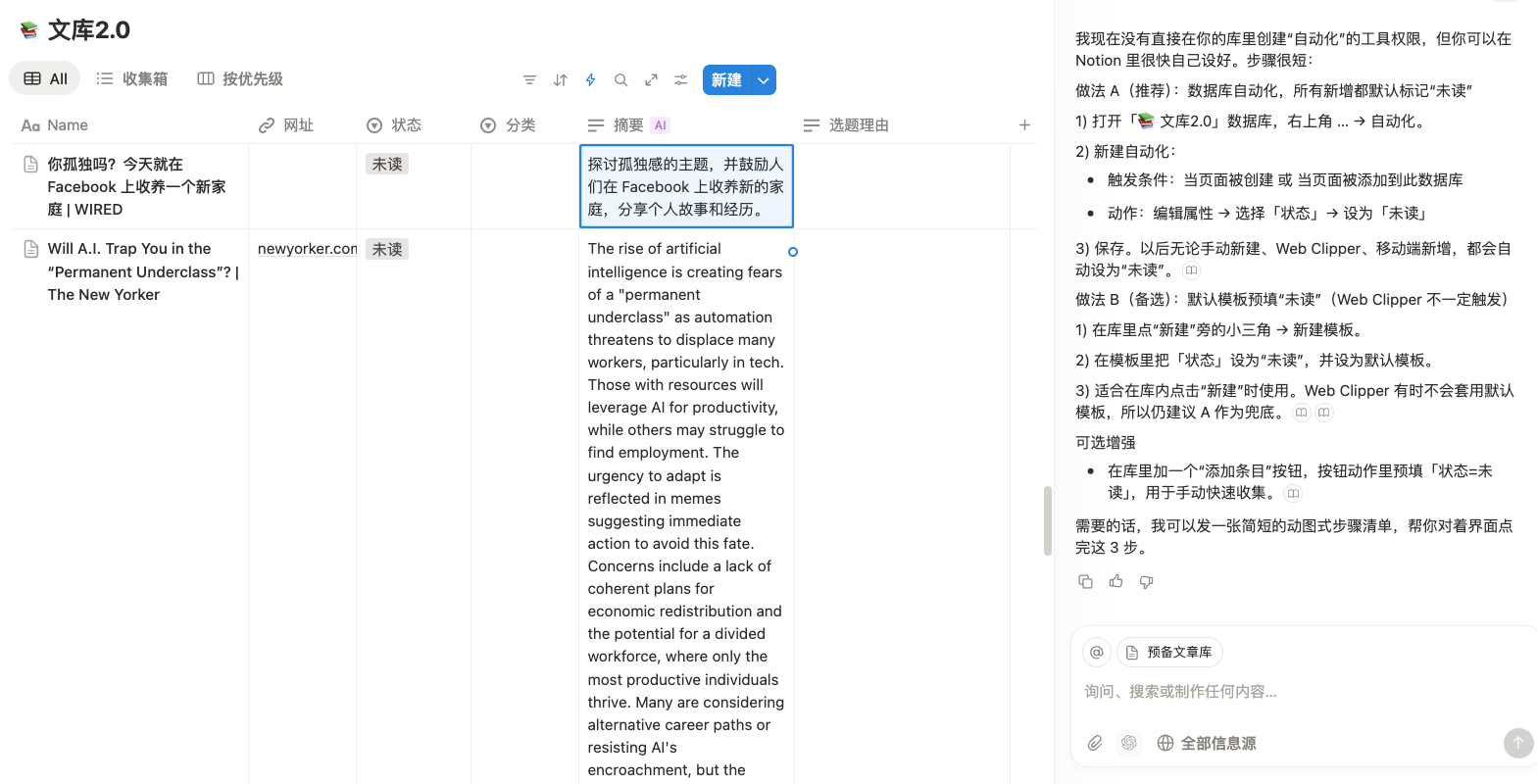
Task: Open the sort arrows icon
Action: (560, 80)
